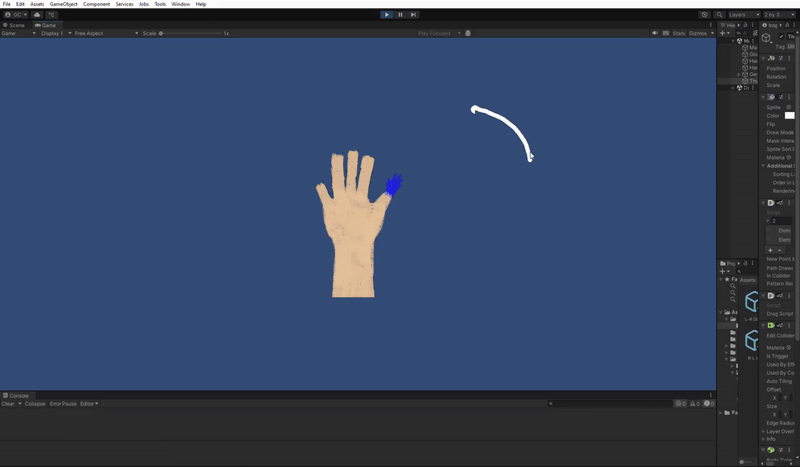
Task: Click the Edit Collider button
Action: click(780, 336)
